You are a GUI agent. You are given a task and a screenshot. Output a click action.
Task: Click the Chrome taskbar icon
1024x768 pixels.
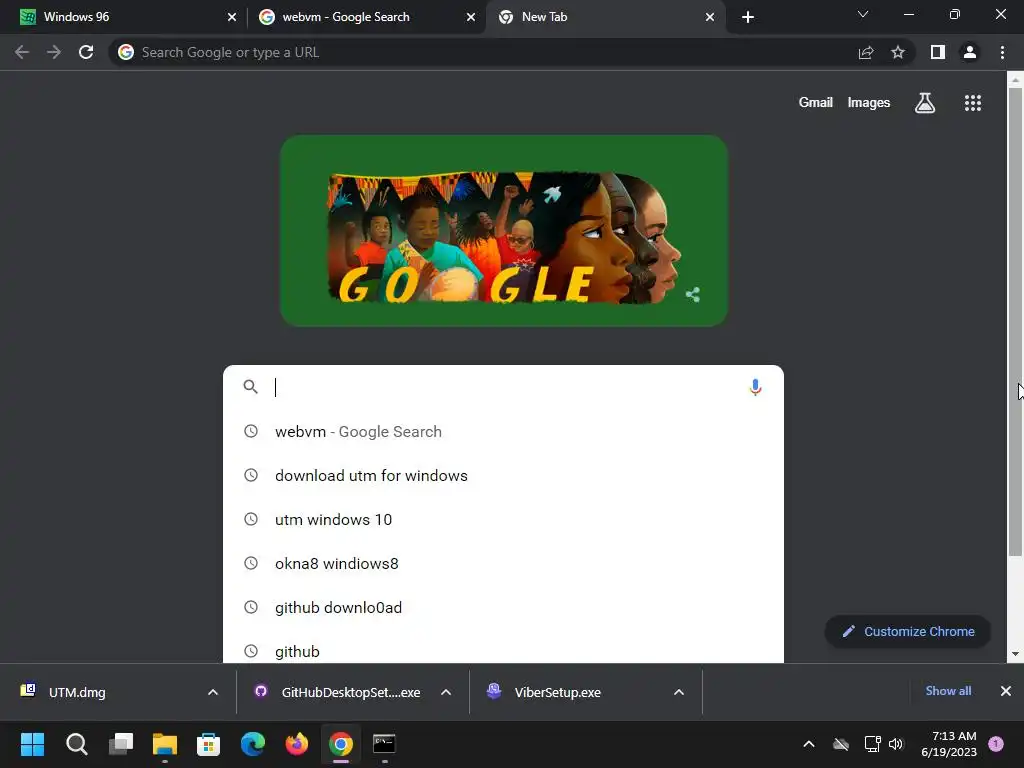coord(341,744)
